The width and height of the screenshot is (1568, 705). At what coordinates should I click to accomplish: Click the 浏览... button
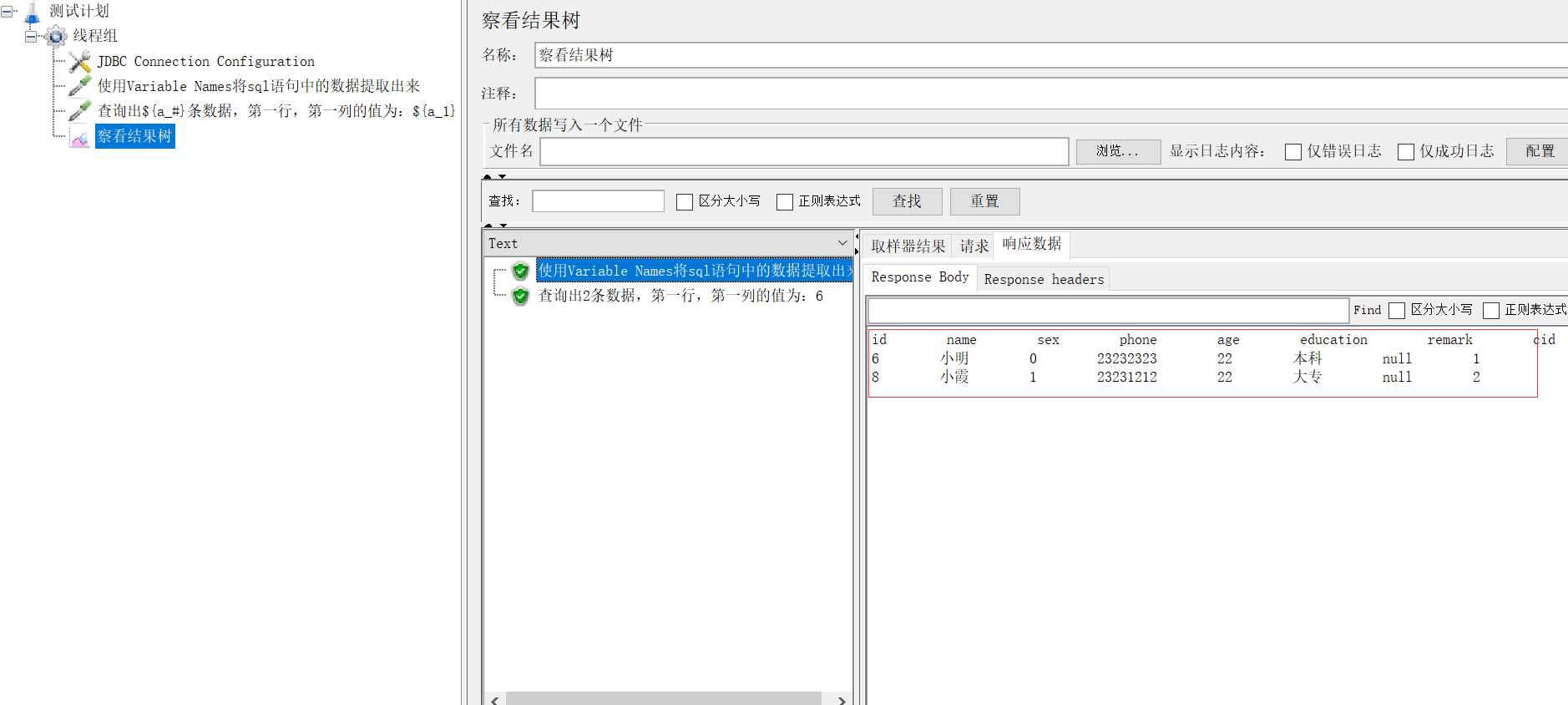click(x=1118, y=151)
